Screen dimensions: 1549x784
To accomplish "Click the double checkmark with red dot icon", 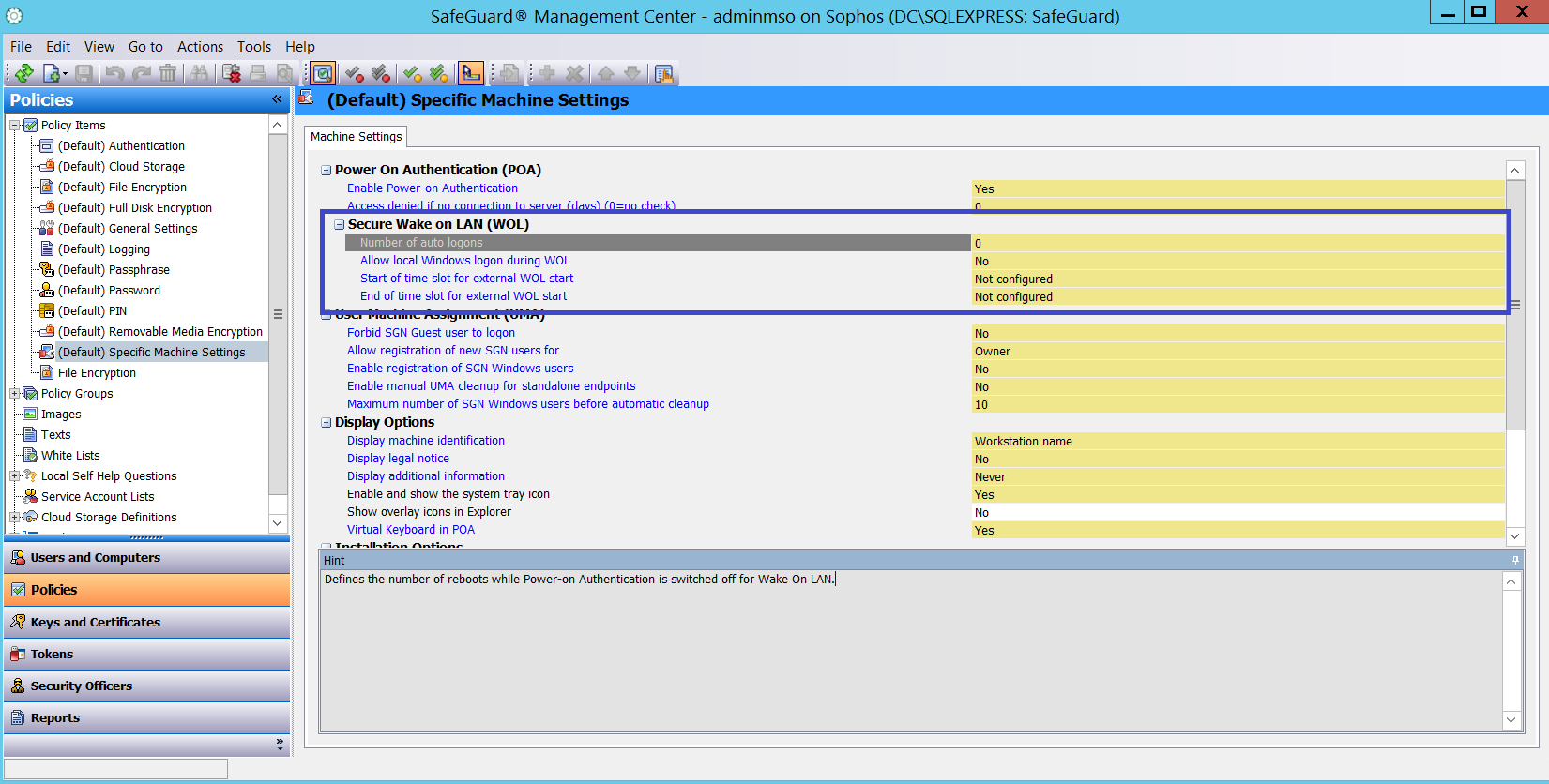I will click(x=380, y=73).
